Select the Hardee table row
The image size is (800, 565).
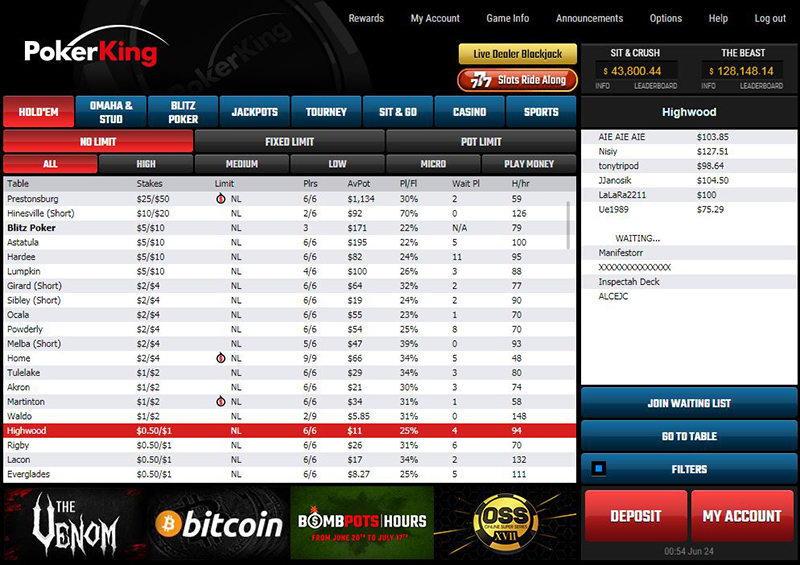[x=289, y=257]
